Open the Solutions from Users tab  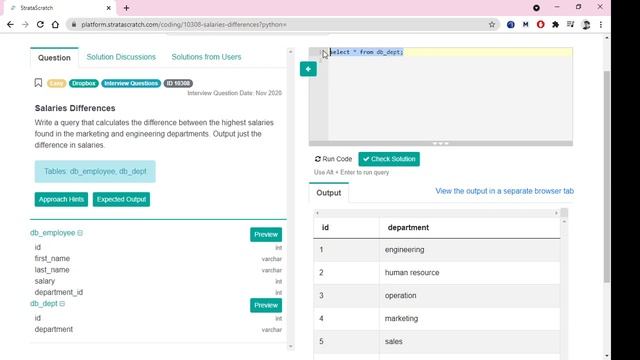(206, 57)
